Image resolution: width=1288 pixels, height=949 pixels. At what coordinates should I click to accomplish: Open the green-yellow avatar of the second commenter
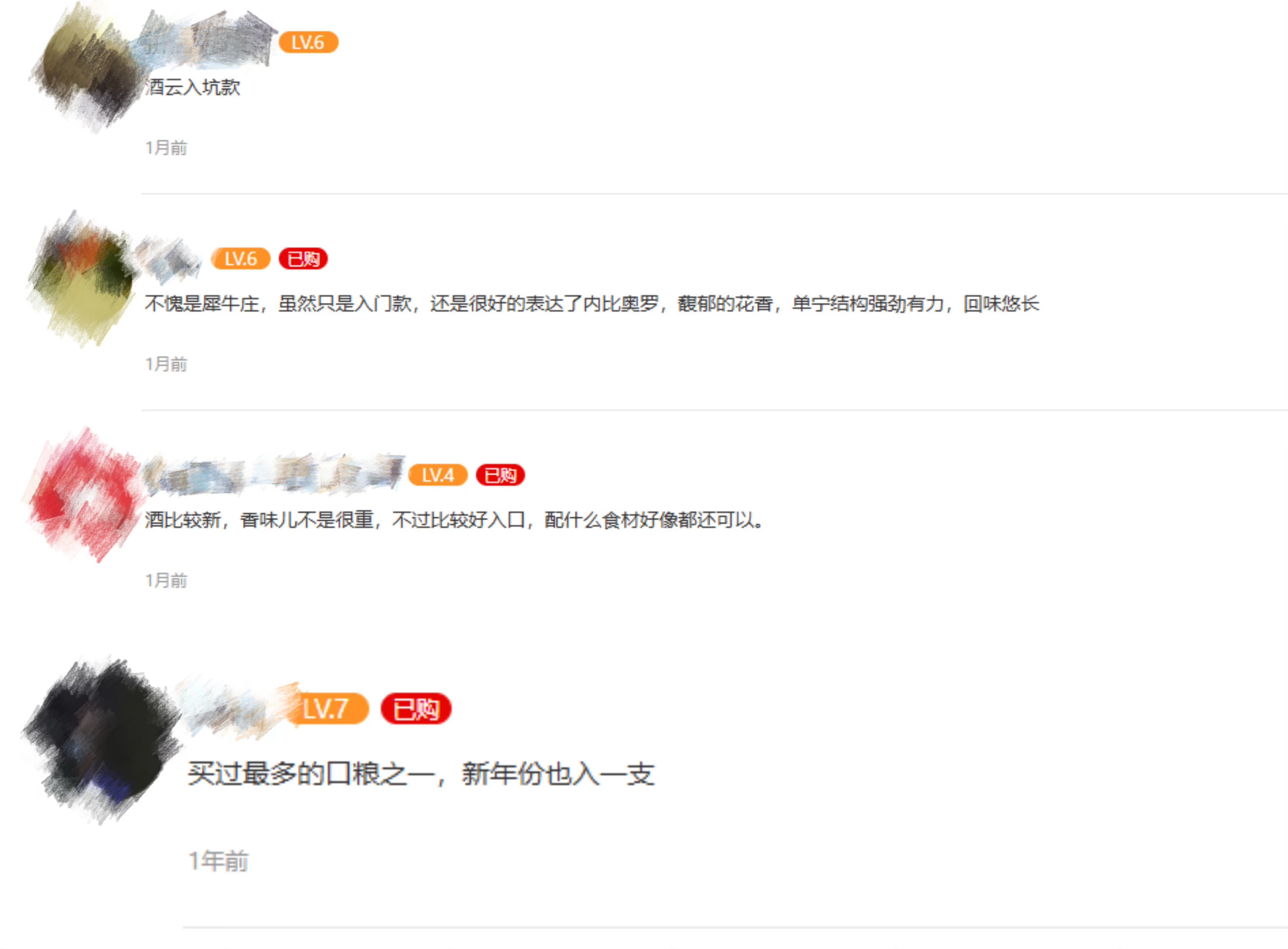(x=83, y=278)
